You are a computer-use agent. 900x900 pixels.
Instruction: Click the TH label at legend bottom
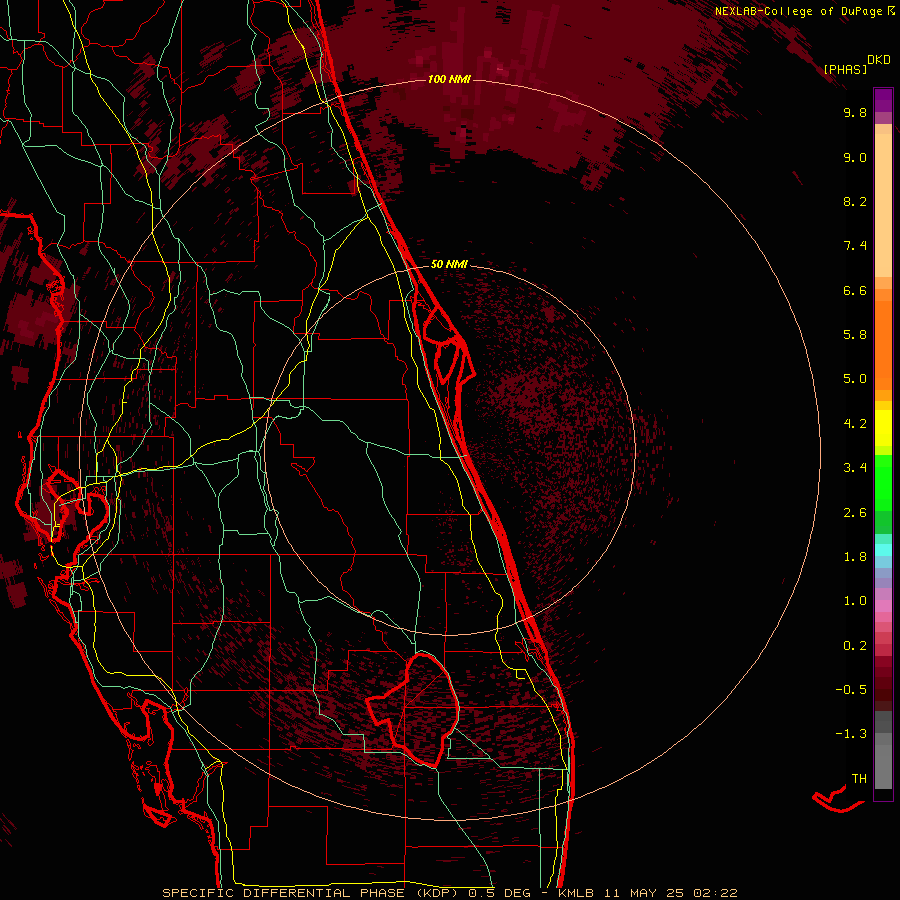tap(859, 779)
